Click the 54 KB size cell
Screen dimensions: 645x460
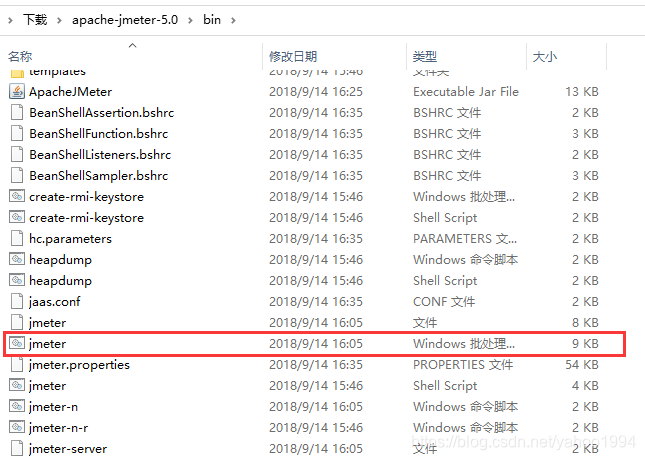[x=582, y=364]
